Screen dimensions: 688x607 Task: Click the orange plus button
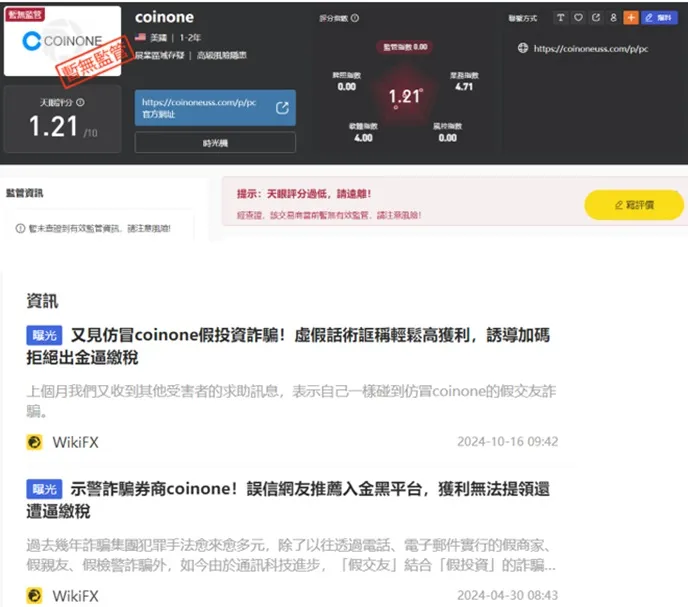pos(631,18)
